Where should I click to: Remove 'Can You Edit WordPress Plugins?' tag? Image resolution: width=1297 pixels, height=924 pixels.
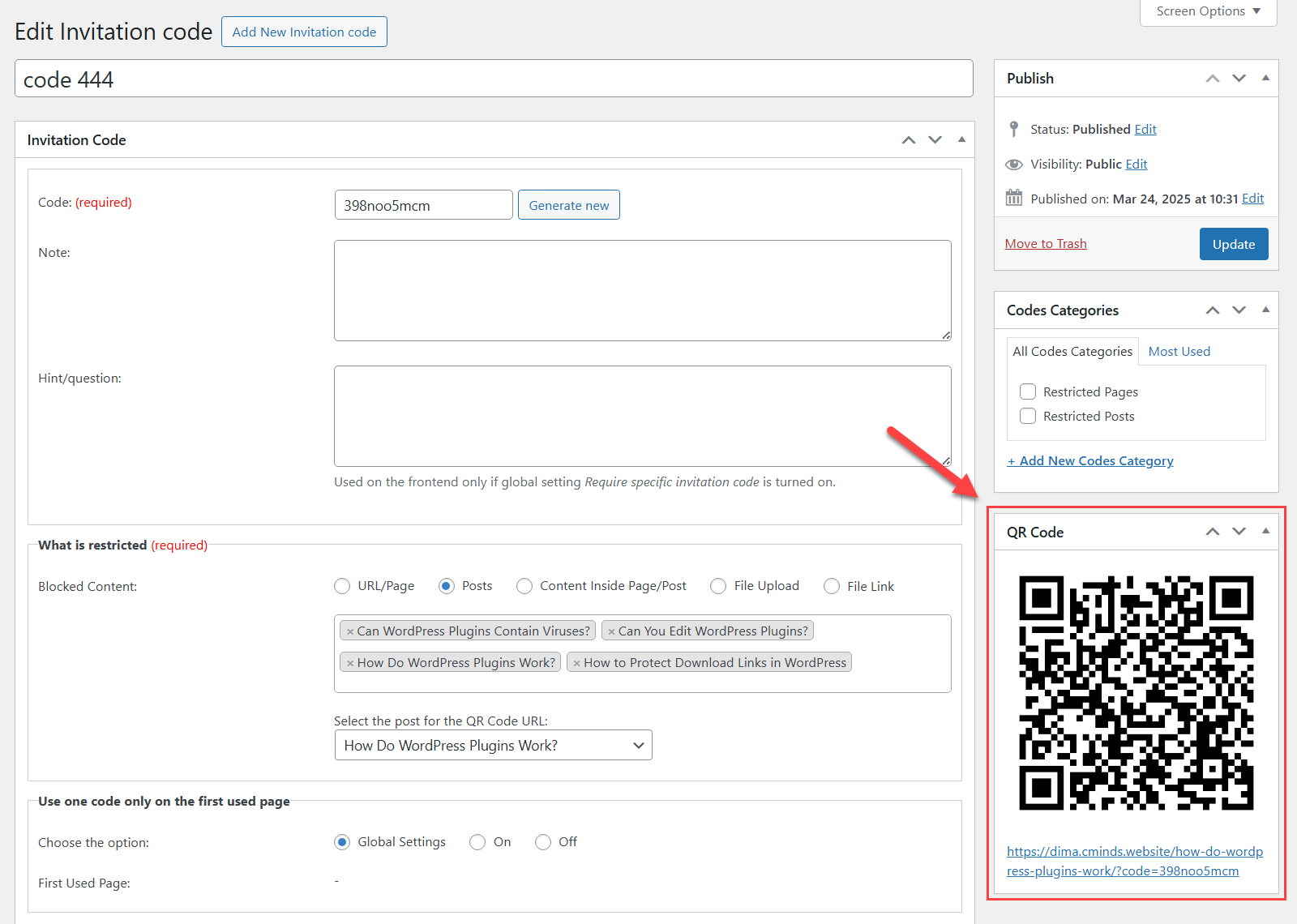coord(611,631)
